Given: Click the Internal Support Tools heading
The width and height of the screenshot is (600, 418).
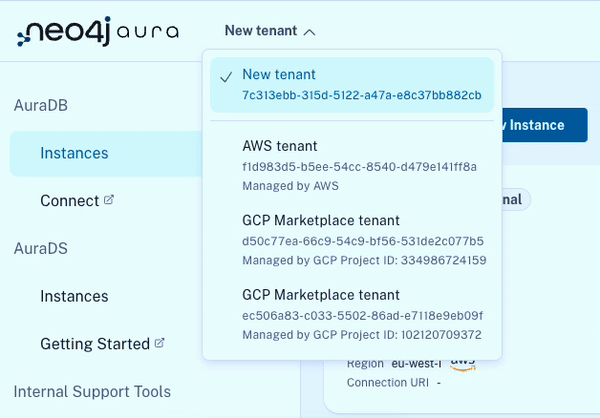Looking at the screenshot, I should tap(92, 392).
